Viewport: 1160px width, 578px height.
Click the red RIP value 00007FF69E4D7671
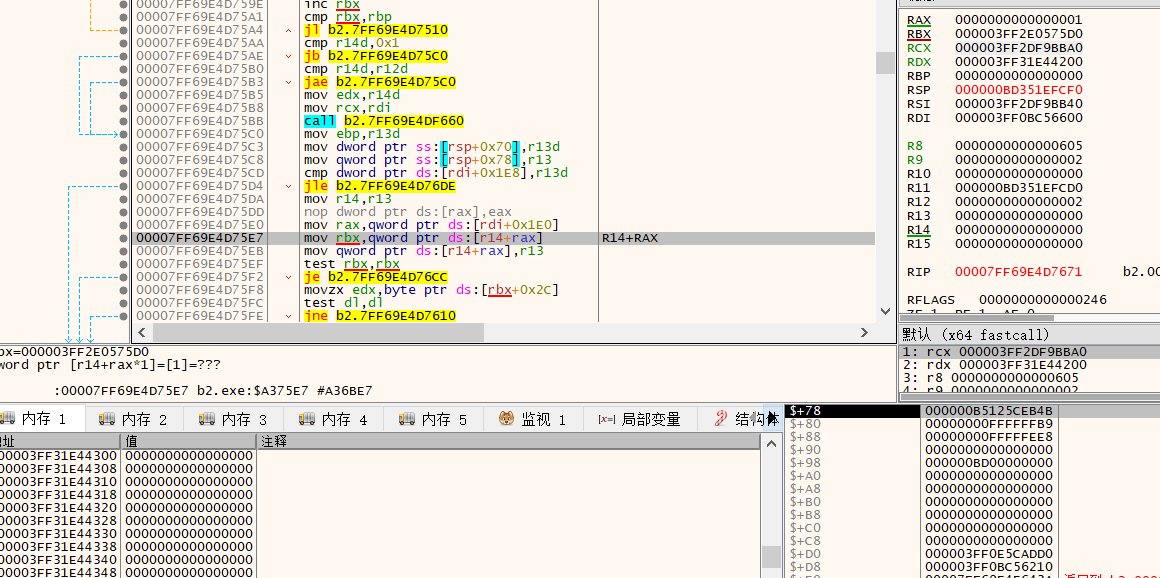click(x=1016, y=271)
